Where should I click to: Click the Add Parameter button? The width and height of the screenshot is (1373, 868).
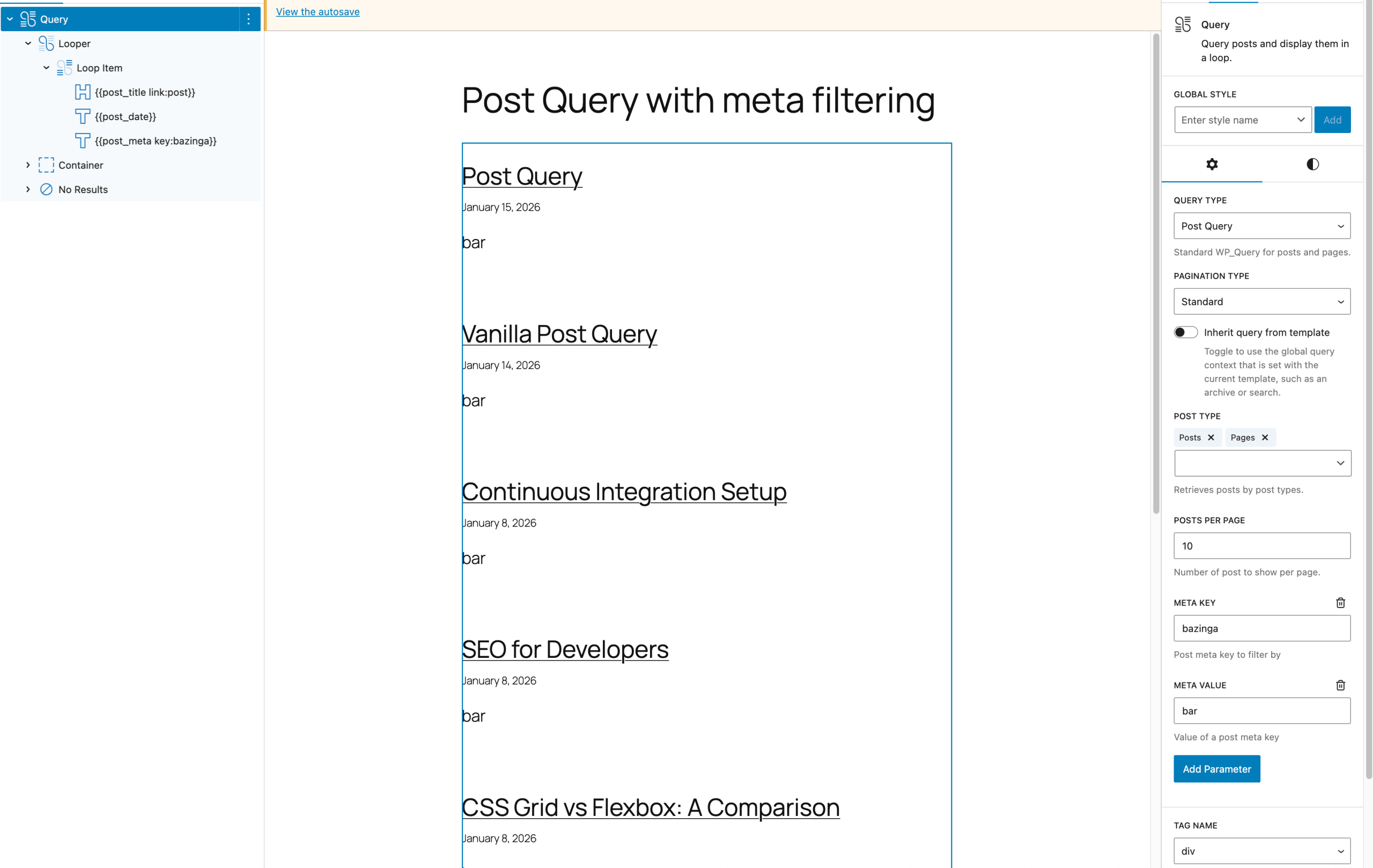(1217, 768)
